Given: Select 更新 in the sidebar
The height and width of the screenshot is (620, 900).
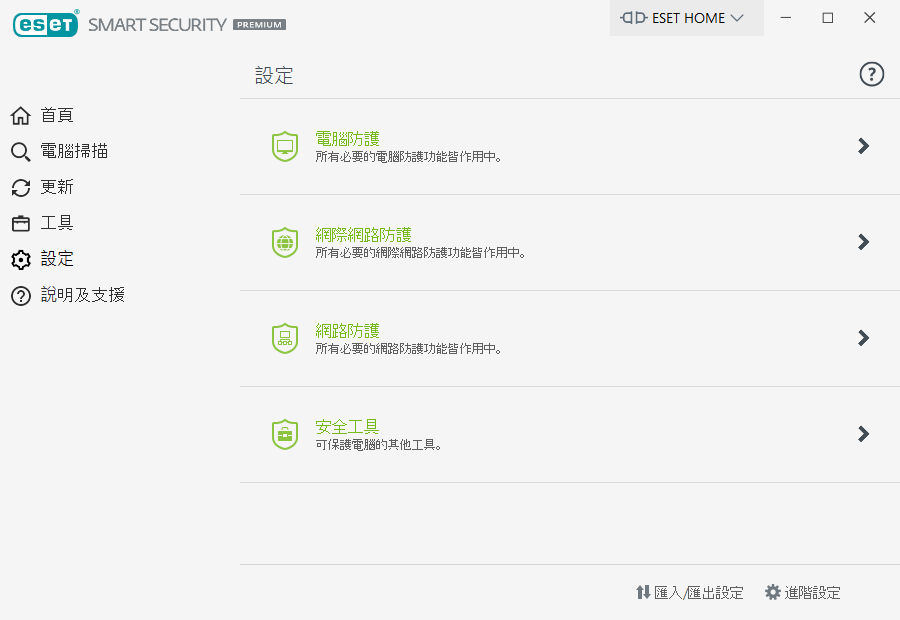Looking at the screenshot, I should [57, 187].
